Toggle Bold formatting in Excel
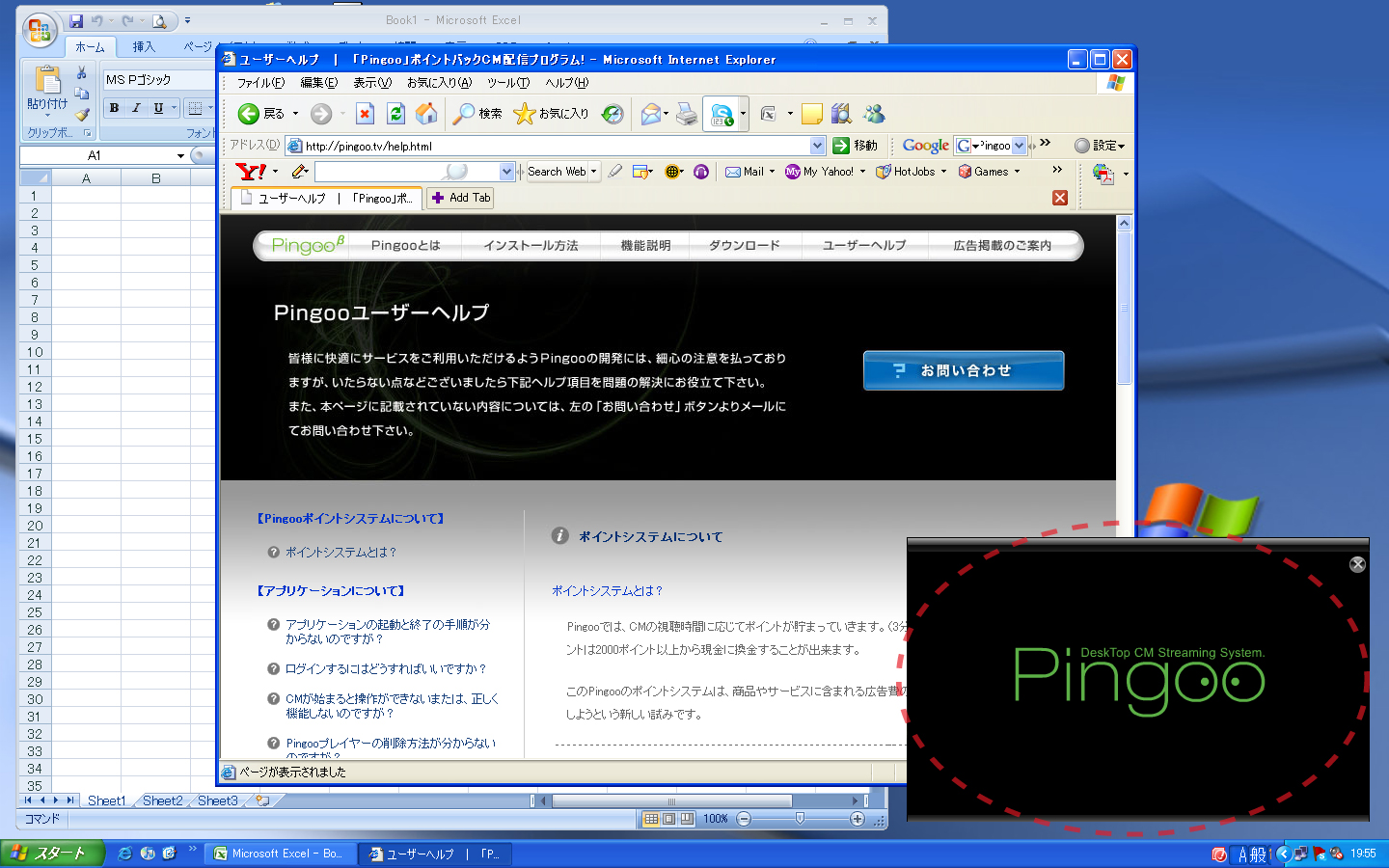Image resolution: width=1389 pixels, height=868 pixels. [114, 108]
